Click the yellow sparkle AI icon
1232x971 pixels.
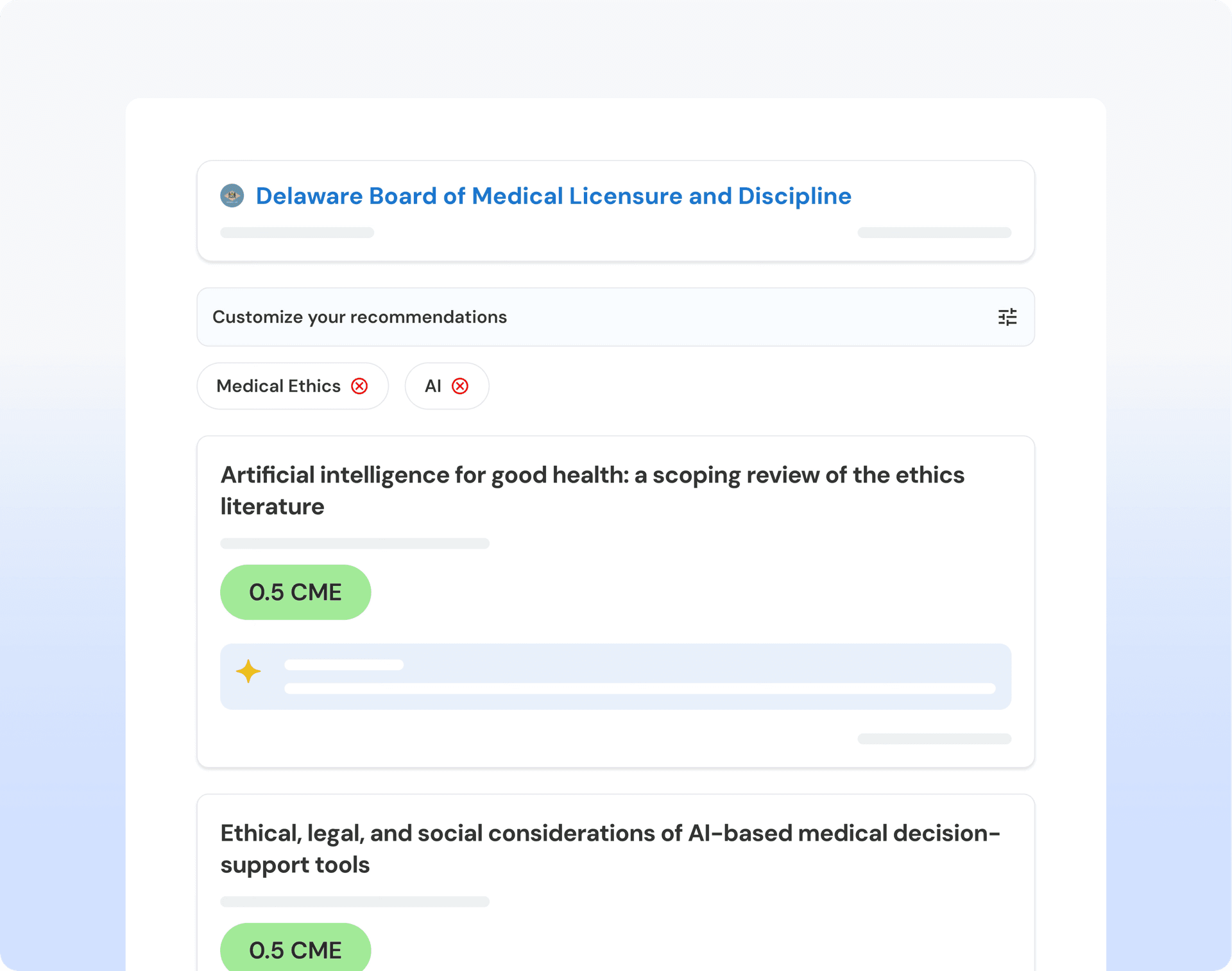tap(248, 671)
